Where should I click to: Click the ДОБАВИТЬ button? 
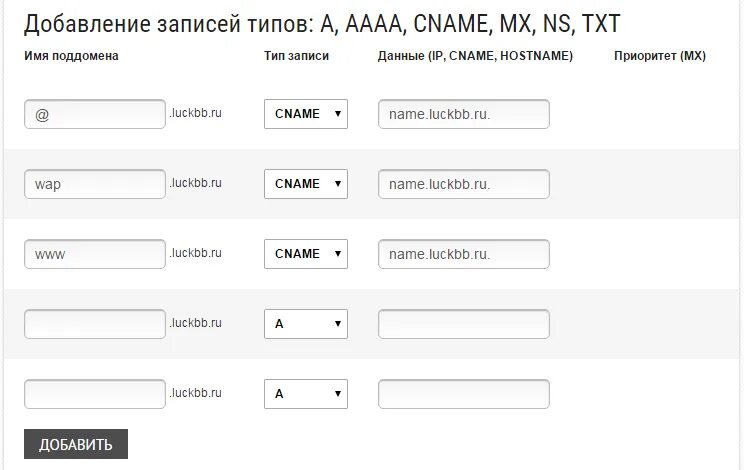(x=76, y=444)
